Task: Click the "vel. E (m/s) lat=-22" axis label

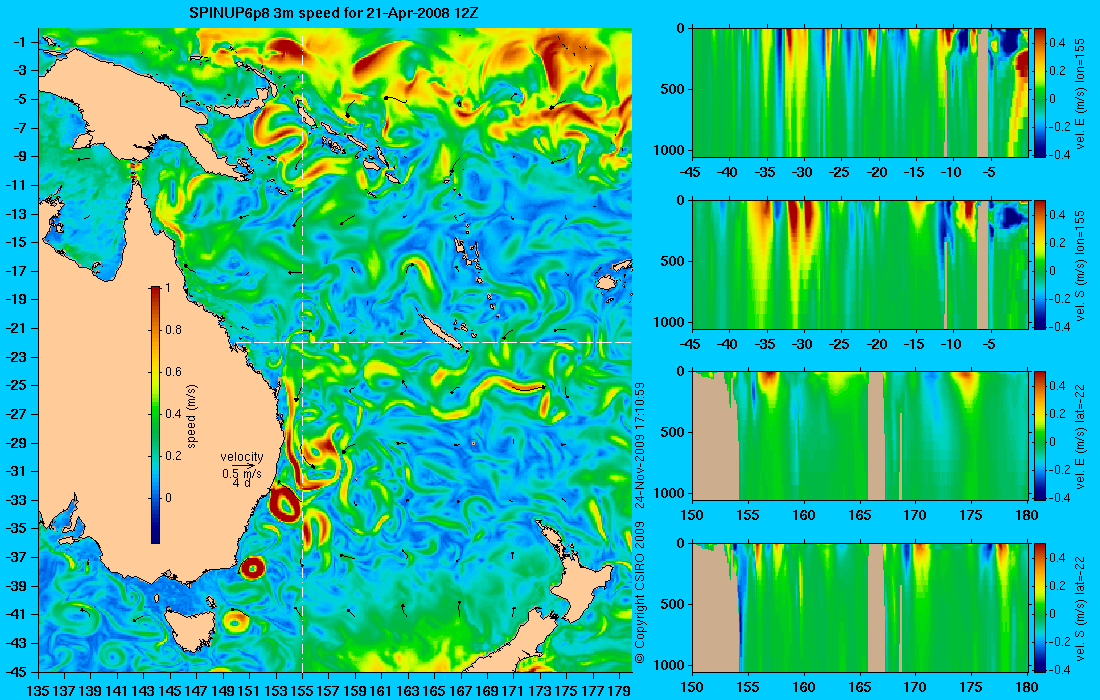Action: tap(1080, 436)
